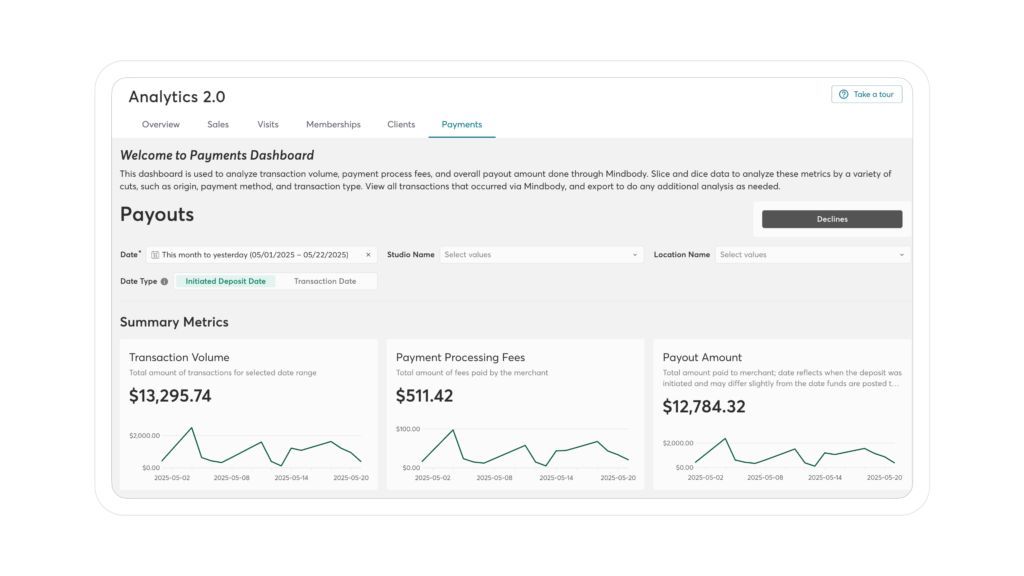Click the Payments tab
The image size is (1024, 576).
(x=462, y=125)
